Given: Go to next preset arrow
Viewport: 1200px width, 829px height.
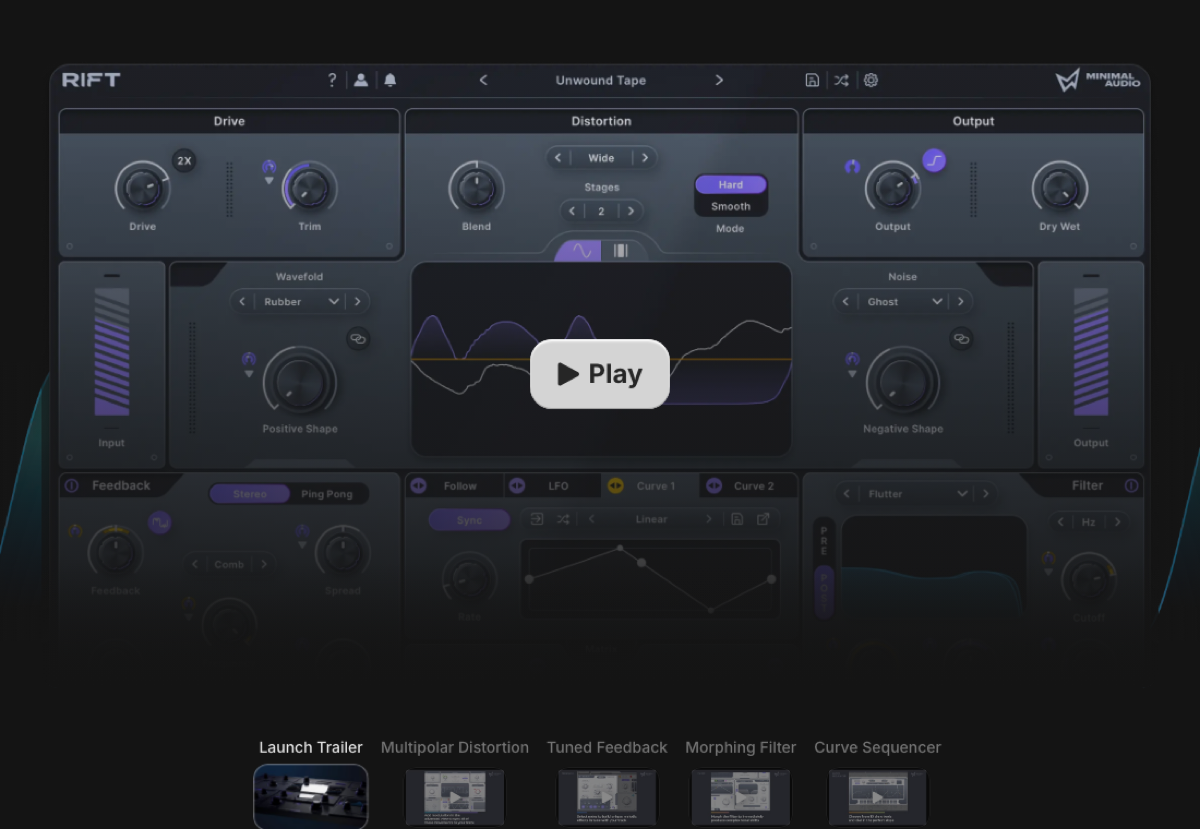Looking at the screenshot, I should coord(719,80).
